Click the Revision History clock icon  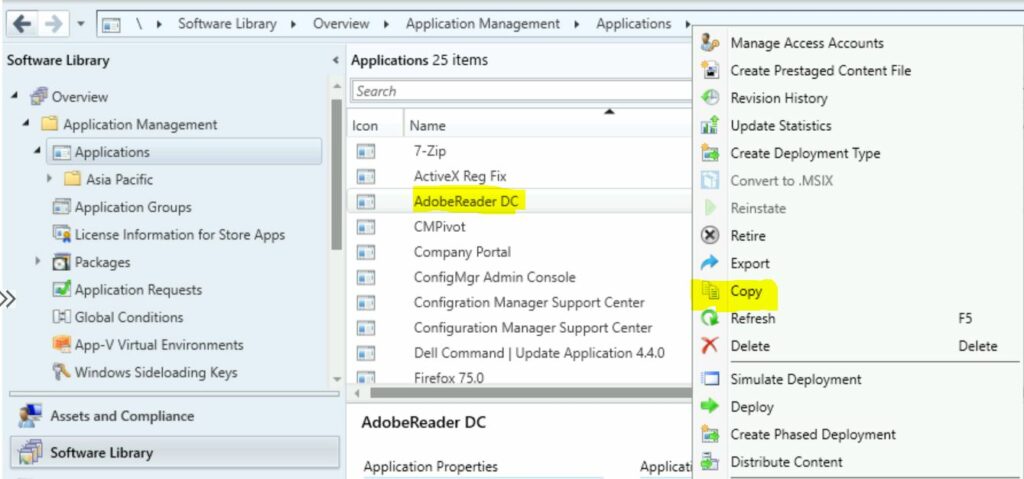(x=710, y=98)
